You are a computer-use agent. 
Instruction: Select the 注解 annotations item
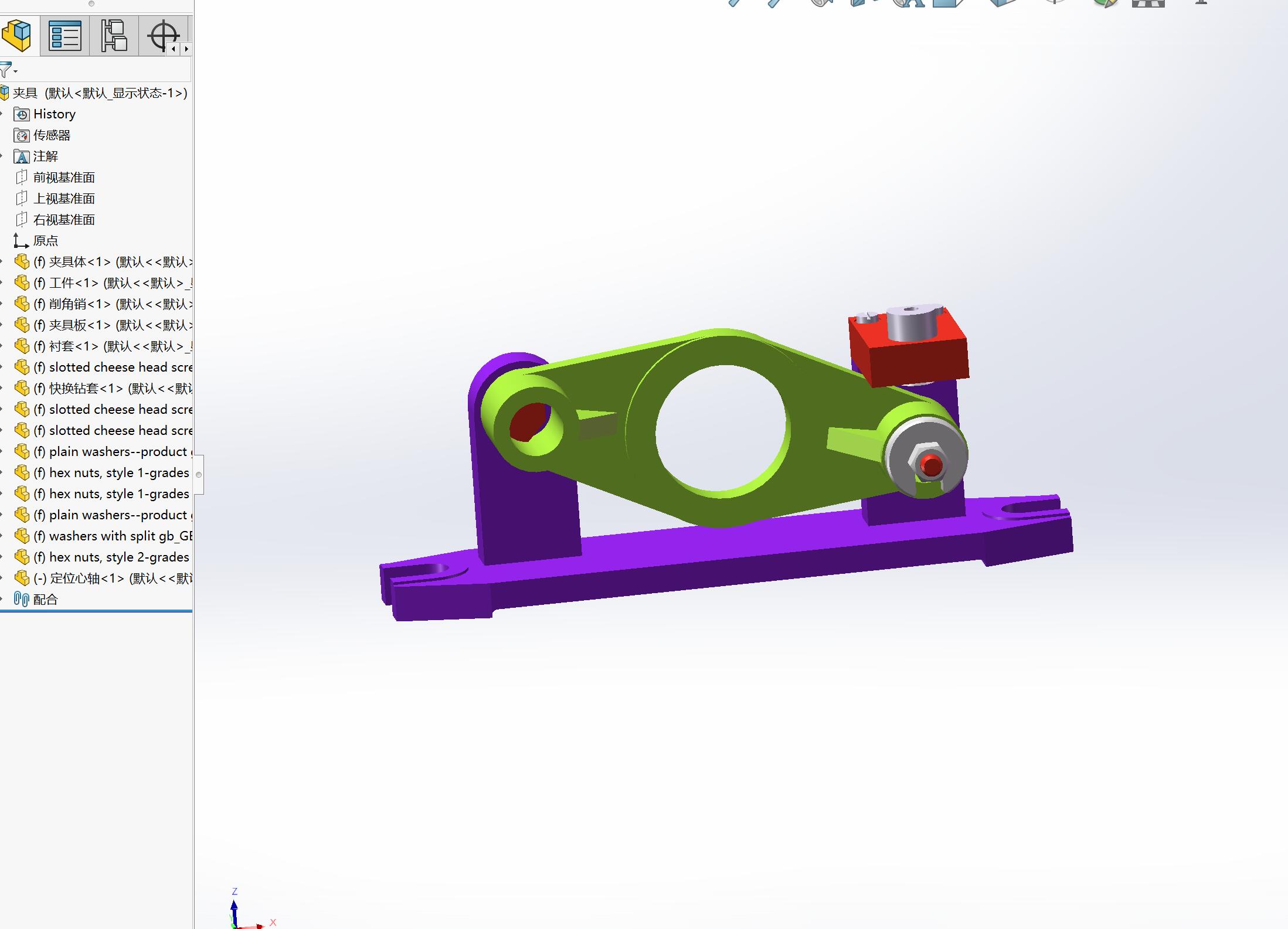coord(45,156)
